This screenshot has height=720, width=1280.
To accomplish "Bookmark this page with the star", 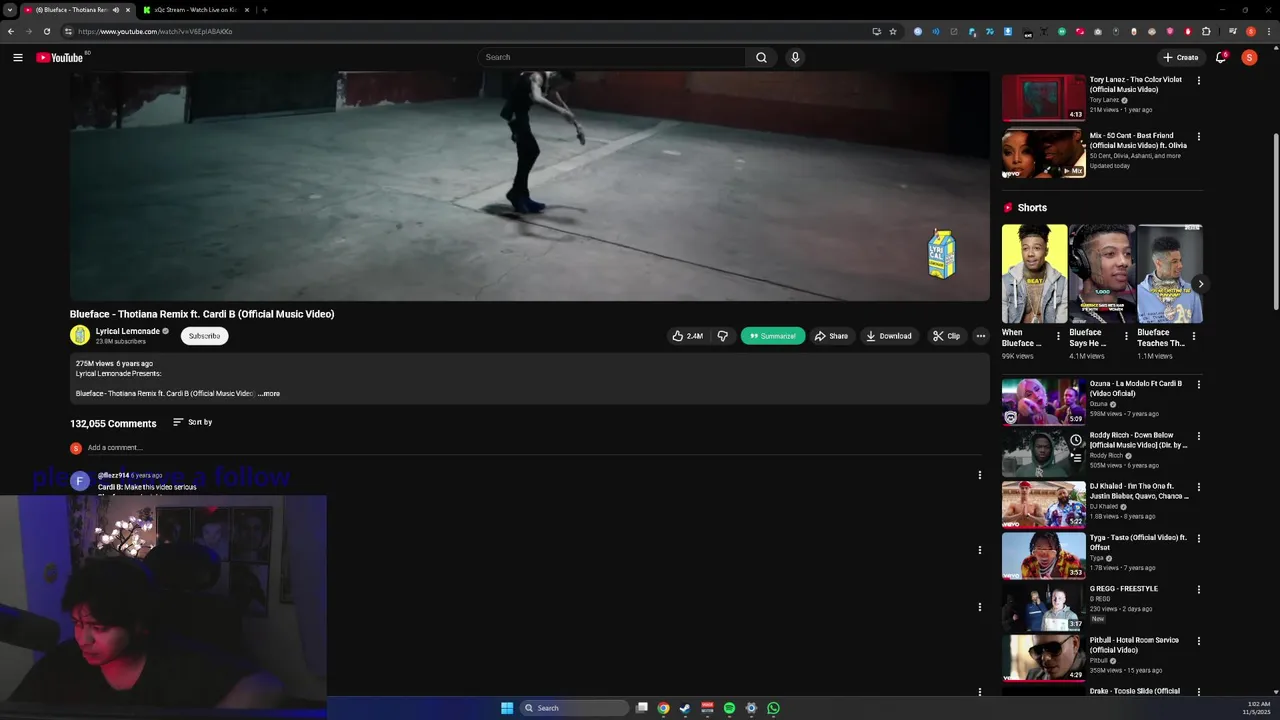I will click(893, 31).
